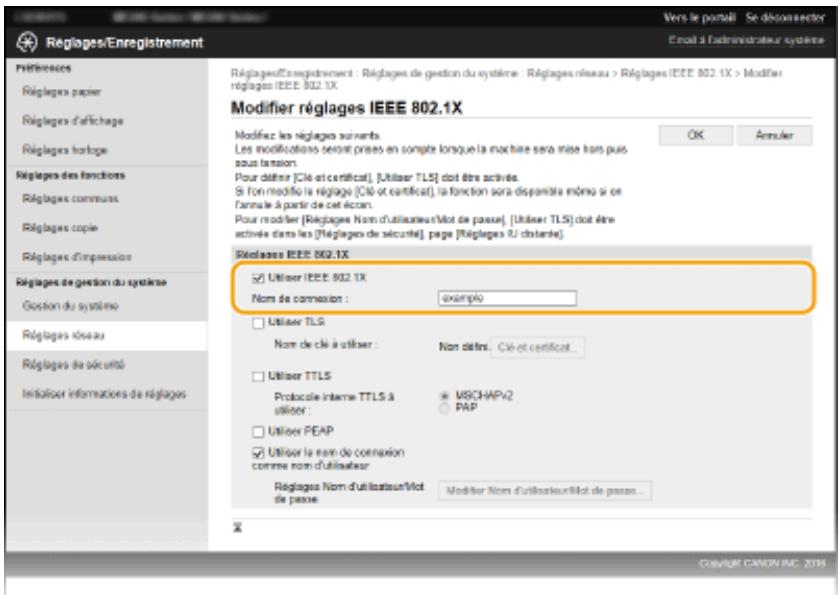Click the Nom de connexion input field

[507, 298]
